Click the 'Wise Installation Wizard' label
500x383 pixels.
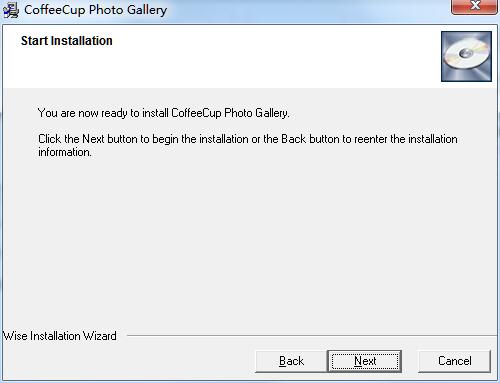[x=60, y=336]
